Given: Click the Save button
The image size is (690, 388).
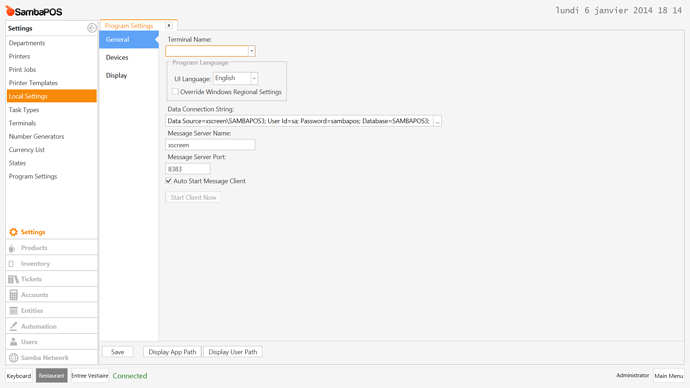Looking at the screenshot, I should pyautogui.click(x=117, y=352).
